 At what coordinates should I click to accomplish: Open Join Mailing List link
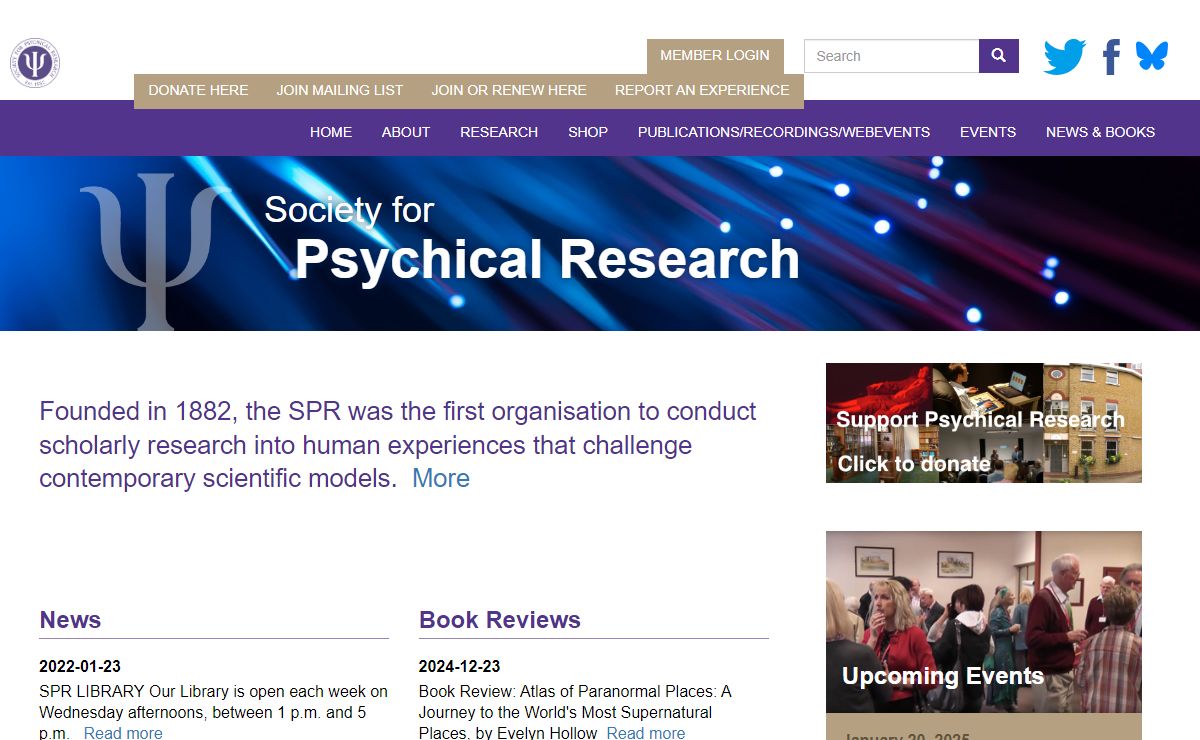pos(340,90)
